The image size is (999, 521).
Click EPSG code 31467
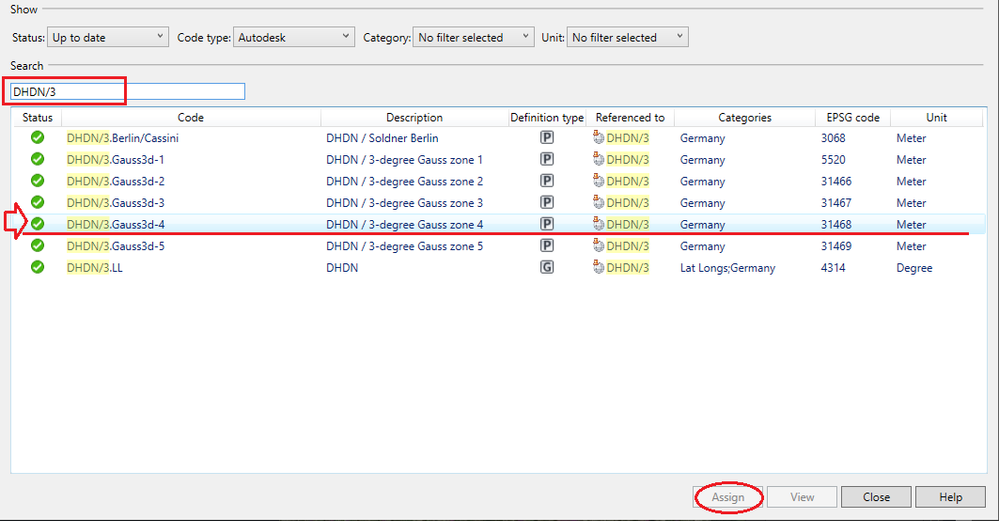tap(836, 203)
